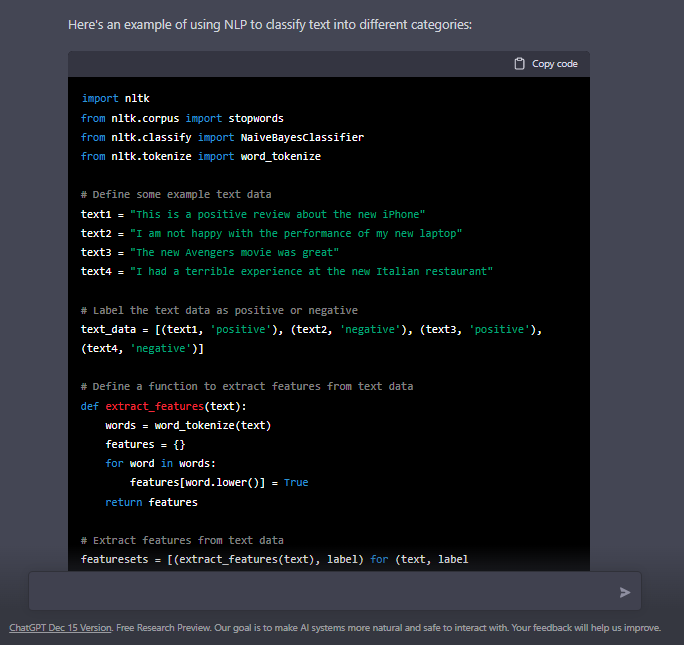Viewport: 684px width, 645px height.
Task: Click the intro sentence about using NLP
Action: [x=269, y=24]
